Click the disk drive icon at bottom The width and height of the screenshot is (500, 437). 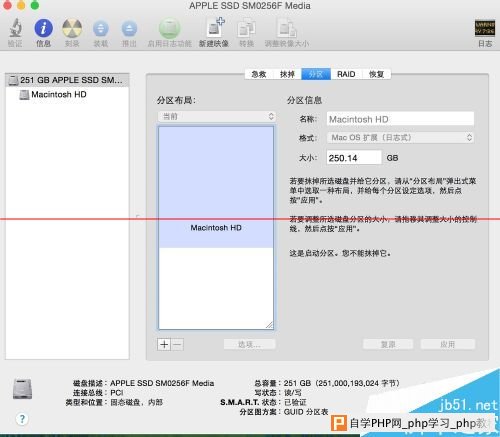point(22,389)
